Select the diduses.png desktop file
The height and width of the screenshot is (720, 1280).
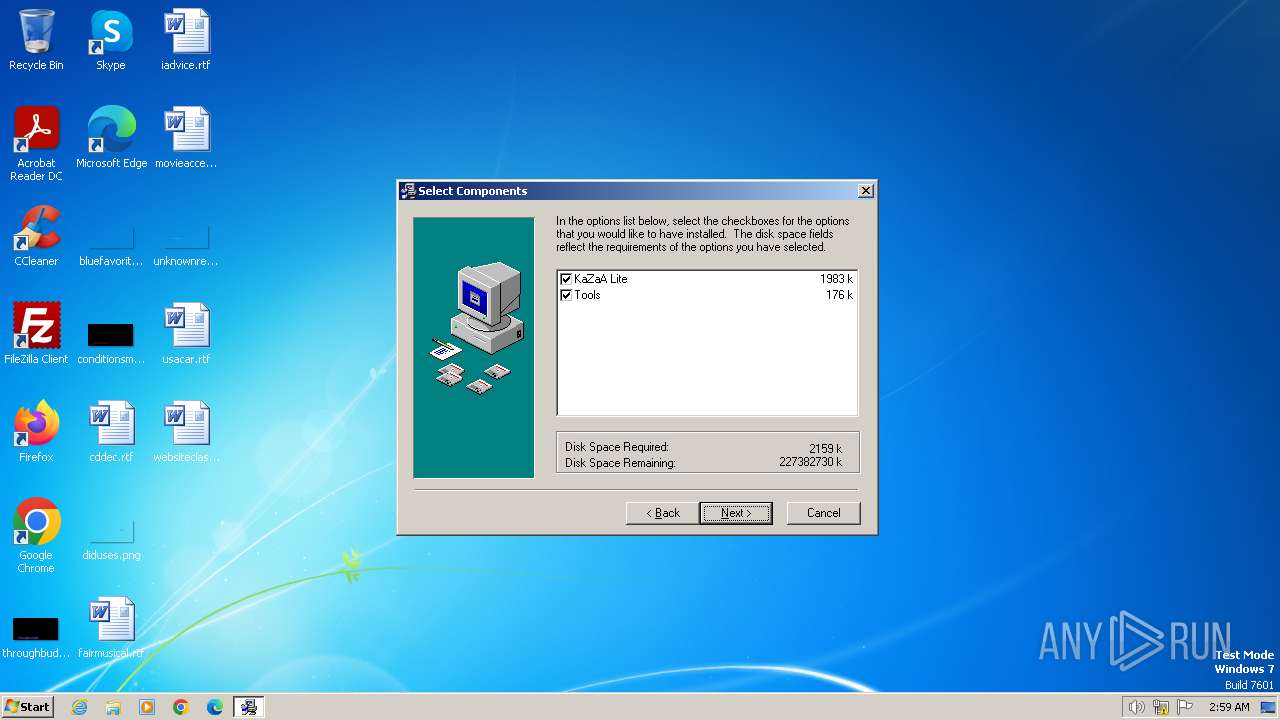pos(111,538)
